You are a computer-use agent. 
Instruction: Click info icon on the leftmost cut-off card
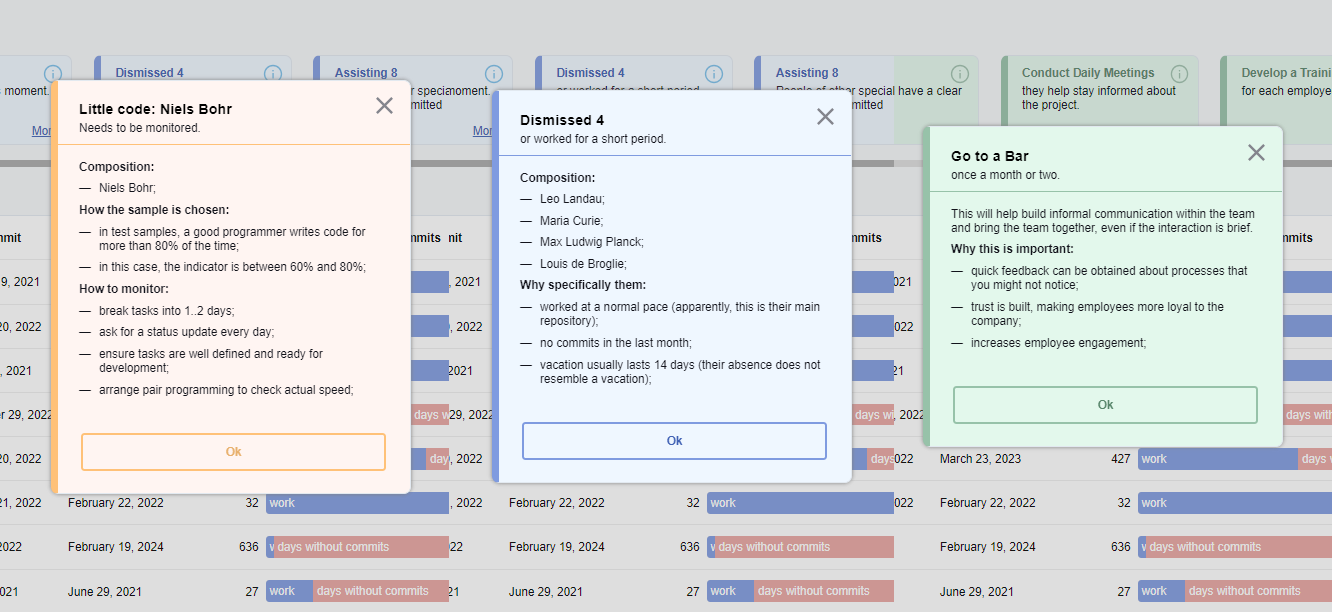point(53,74)
